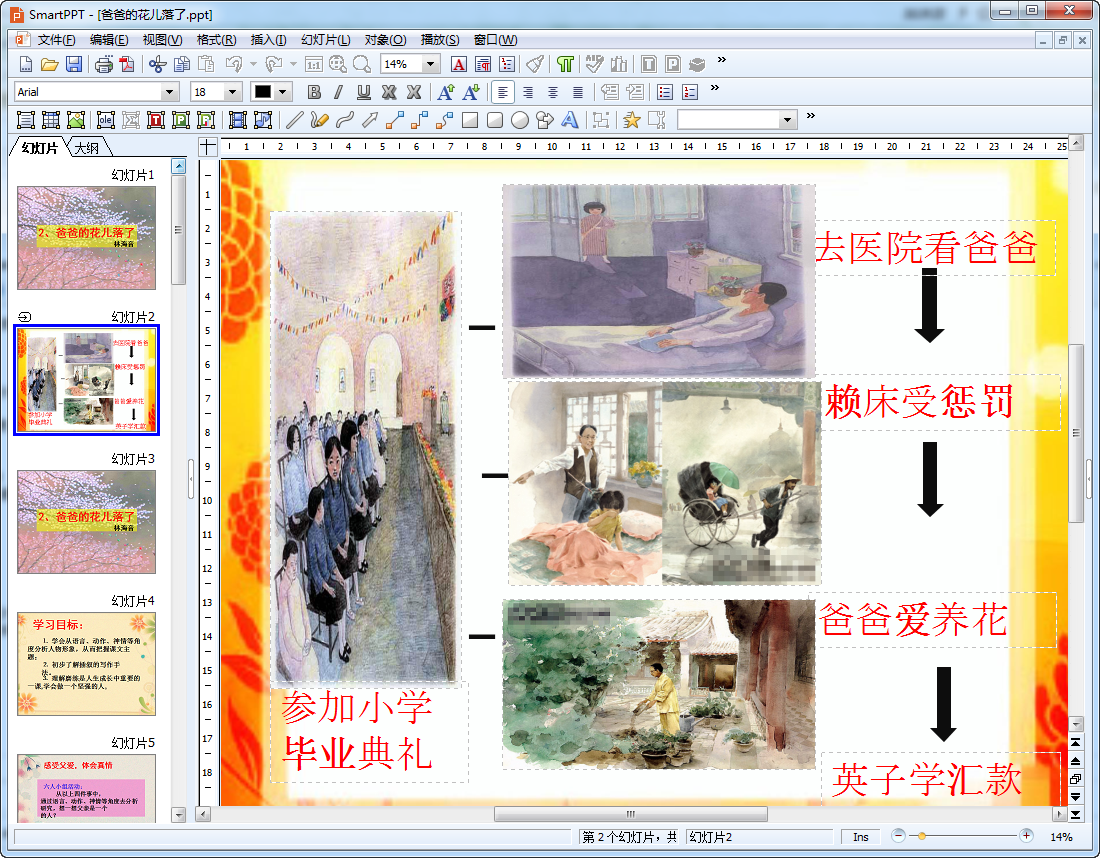Click the magnifier zoom tool icon
The height and width of the screenshot is (858, 1100).
[362, 65]
